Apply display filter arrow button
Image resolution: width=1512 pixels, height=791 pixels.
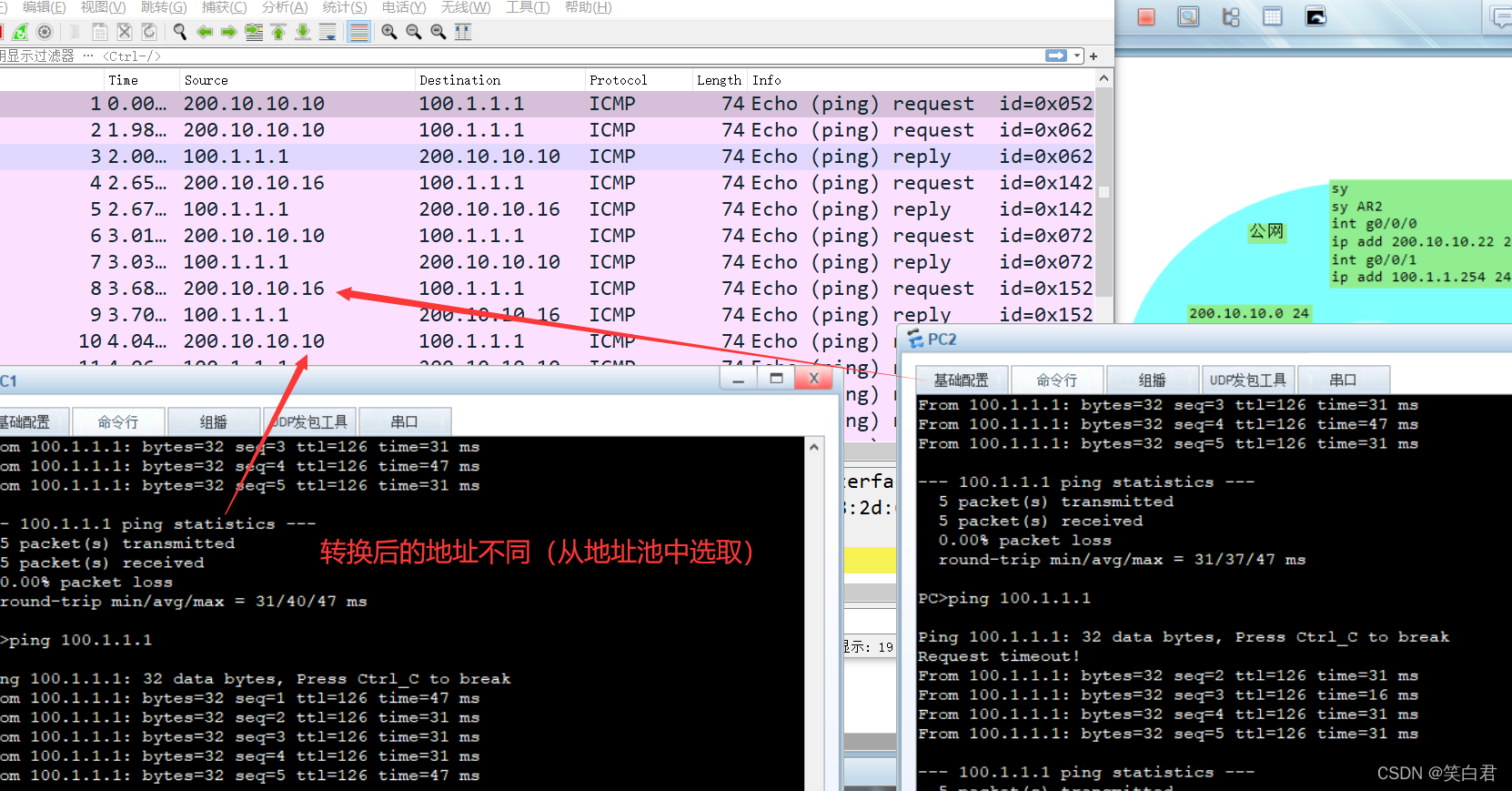tap(1056, 56)
